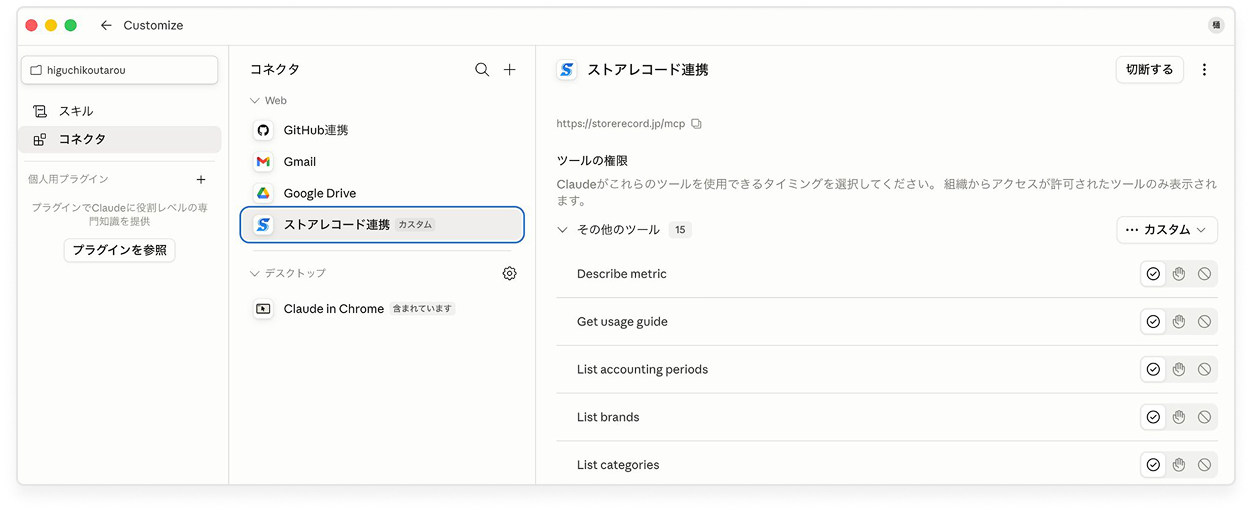Set Describe metric to always allow
The image size is (1252, 512).
pyautogui.click(x=1153, y=274)
